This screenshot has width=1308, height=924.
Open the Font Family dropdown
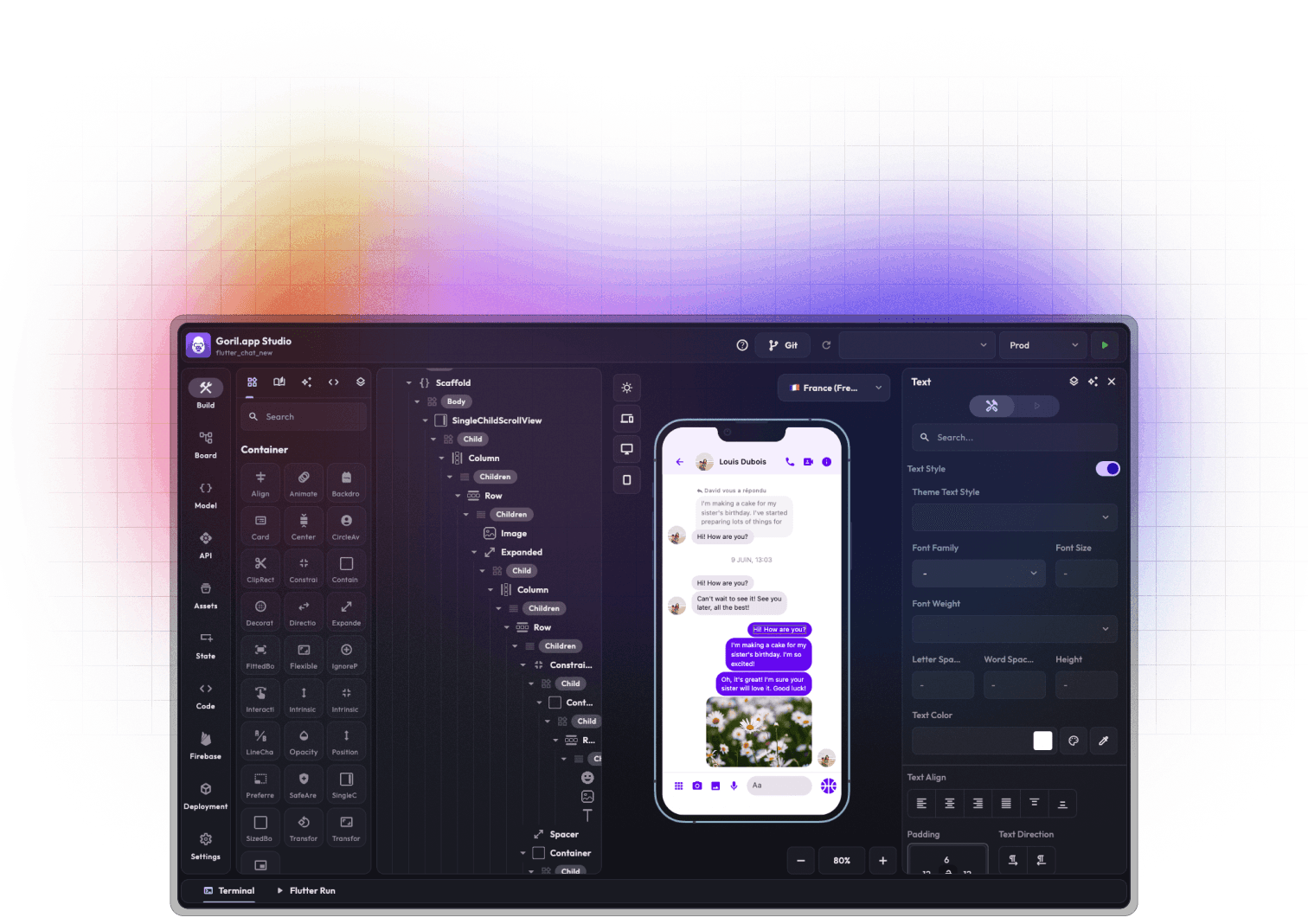(x=978, y=574)
